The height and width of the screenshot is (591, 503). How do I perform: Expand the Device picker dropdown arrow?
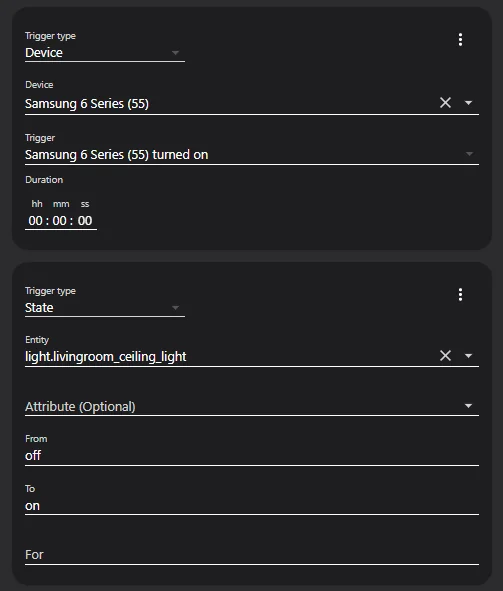coord(468,103)
